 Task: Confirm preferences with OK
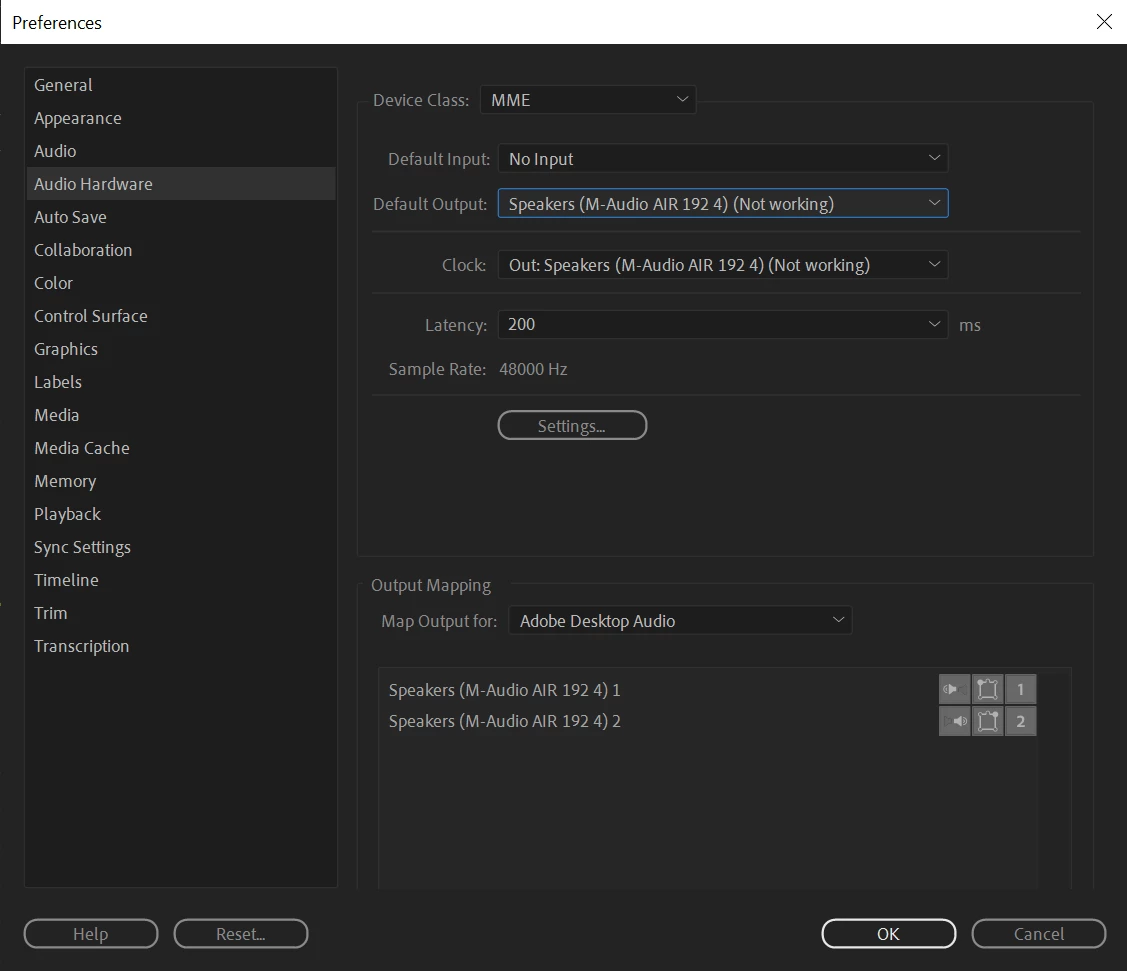point(888,934)
